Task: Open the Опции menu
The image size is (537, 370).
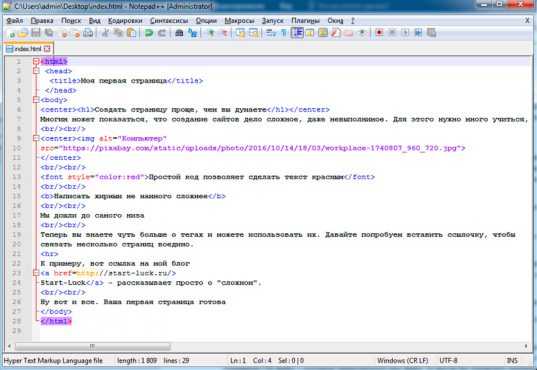Action: 206,21
